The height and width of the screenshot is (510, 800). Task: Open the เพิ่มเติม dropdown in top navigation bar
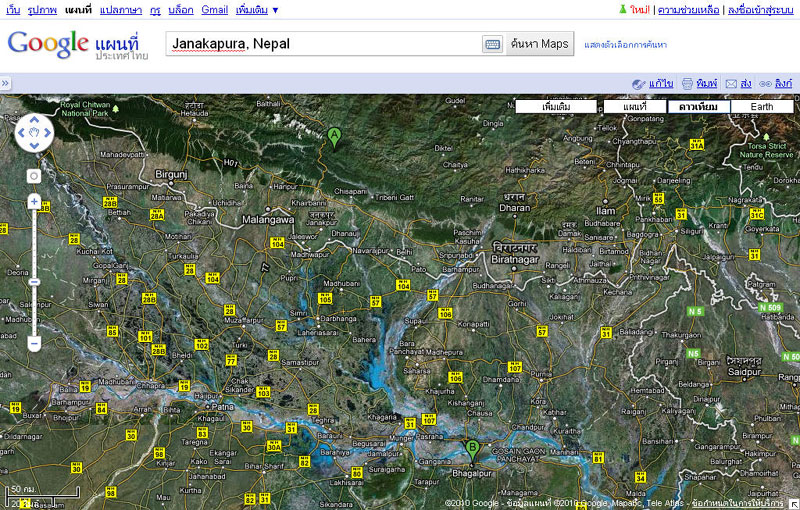coord(257,10)
